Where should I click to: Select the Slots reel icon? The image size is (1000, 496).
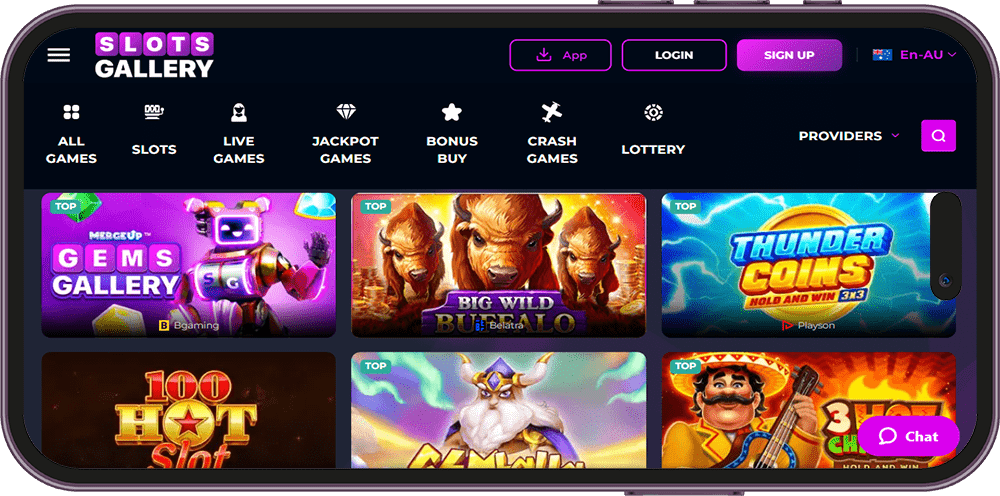[x=154, y=113]
